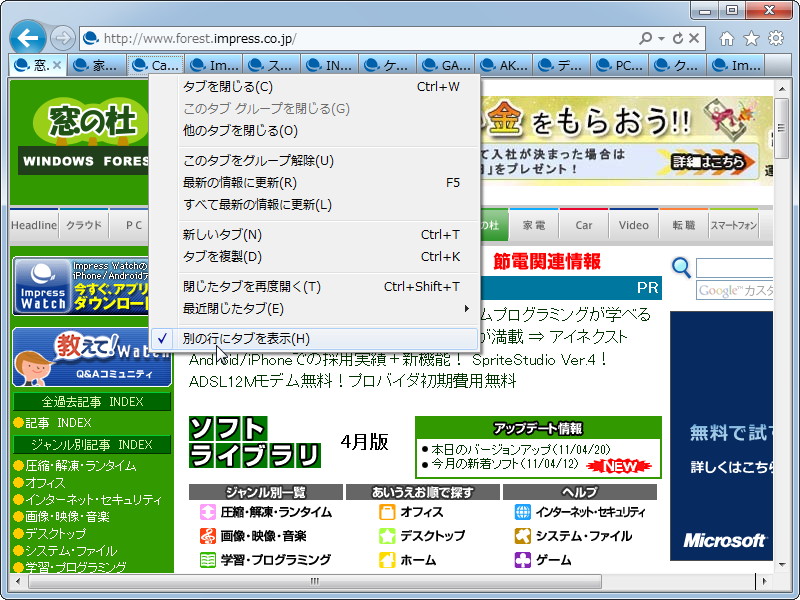Image resolution: width=800 pixels, height=600 pixels.
Task: Click the vertical scrollbar thumb
Action: coord(782,128)
